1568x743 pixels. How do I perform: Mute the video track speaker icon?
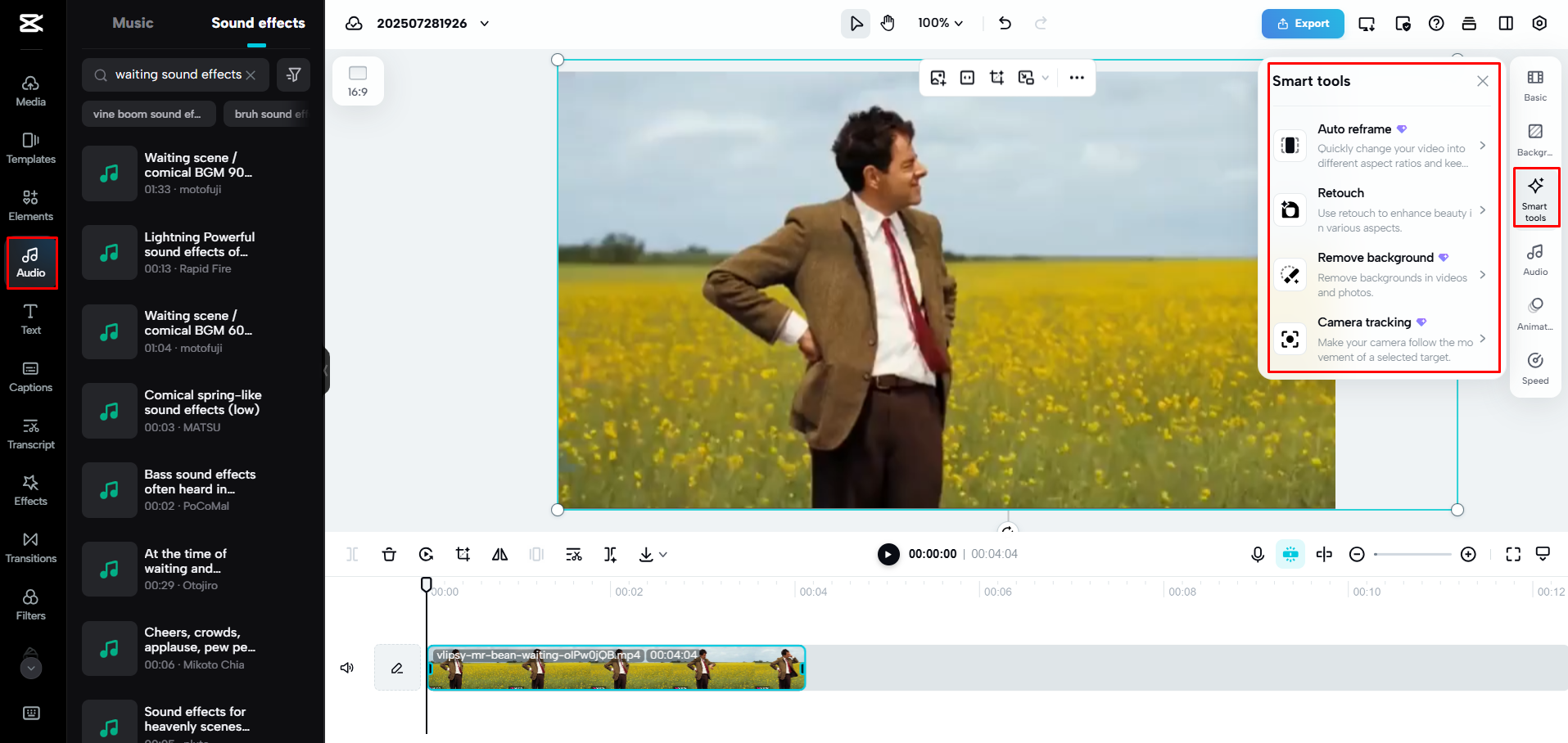tap(347, 668)
